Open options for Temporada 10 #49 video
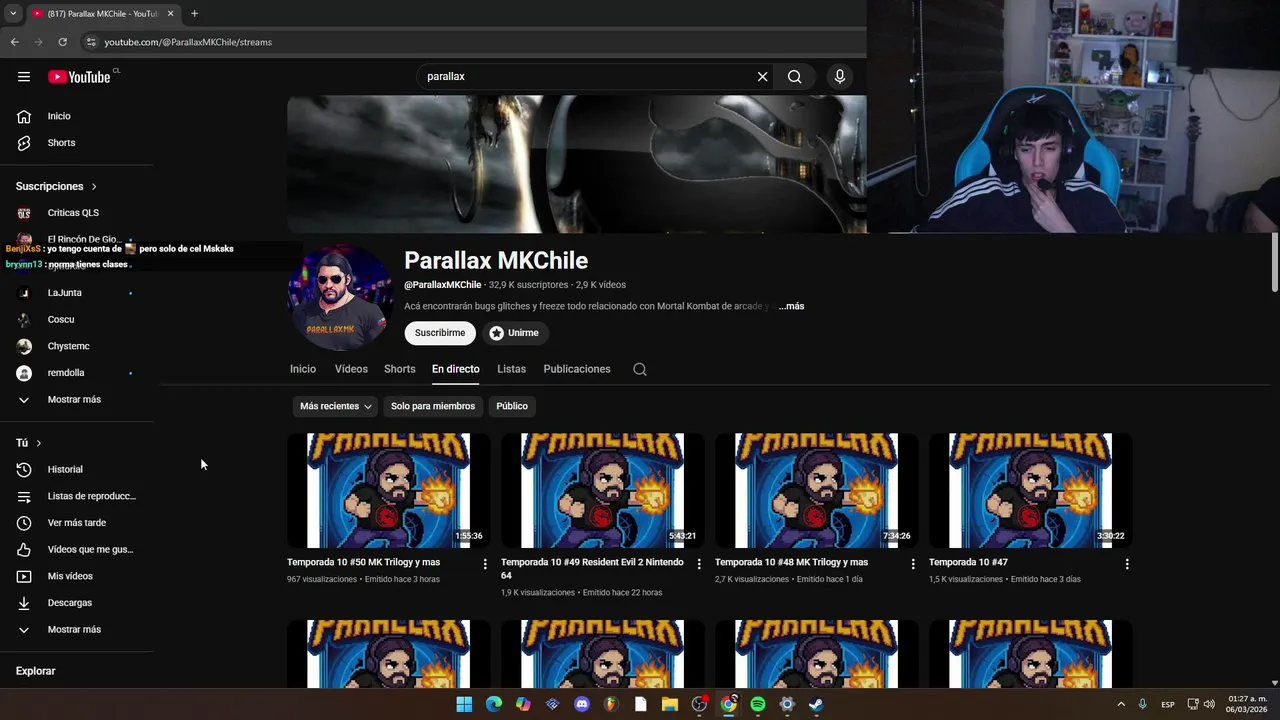Image resolution: width=1280 pixels, height=720 pixels. (699, 564)
